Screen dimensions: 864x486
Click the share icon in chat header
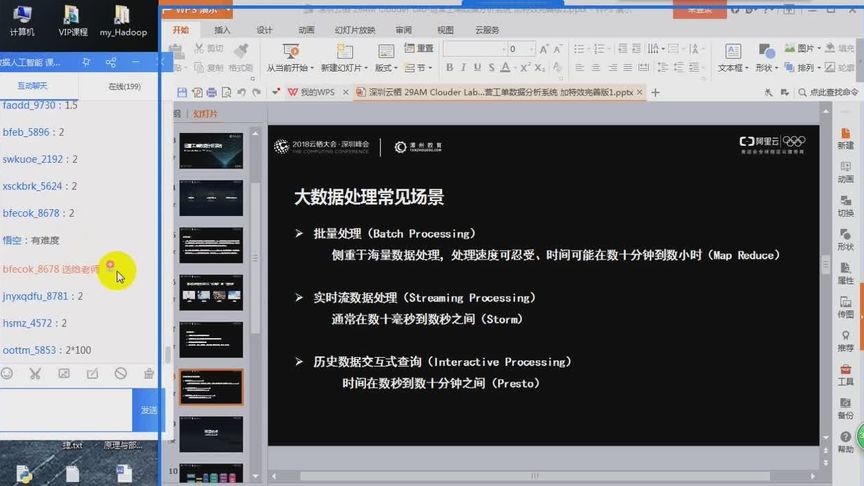[111, 62]
